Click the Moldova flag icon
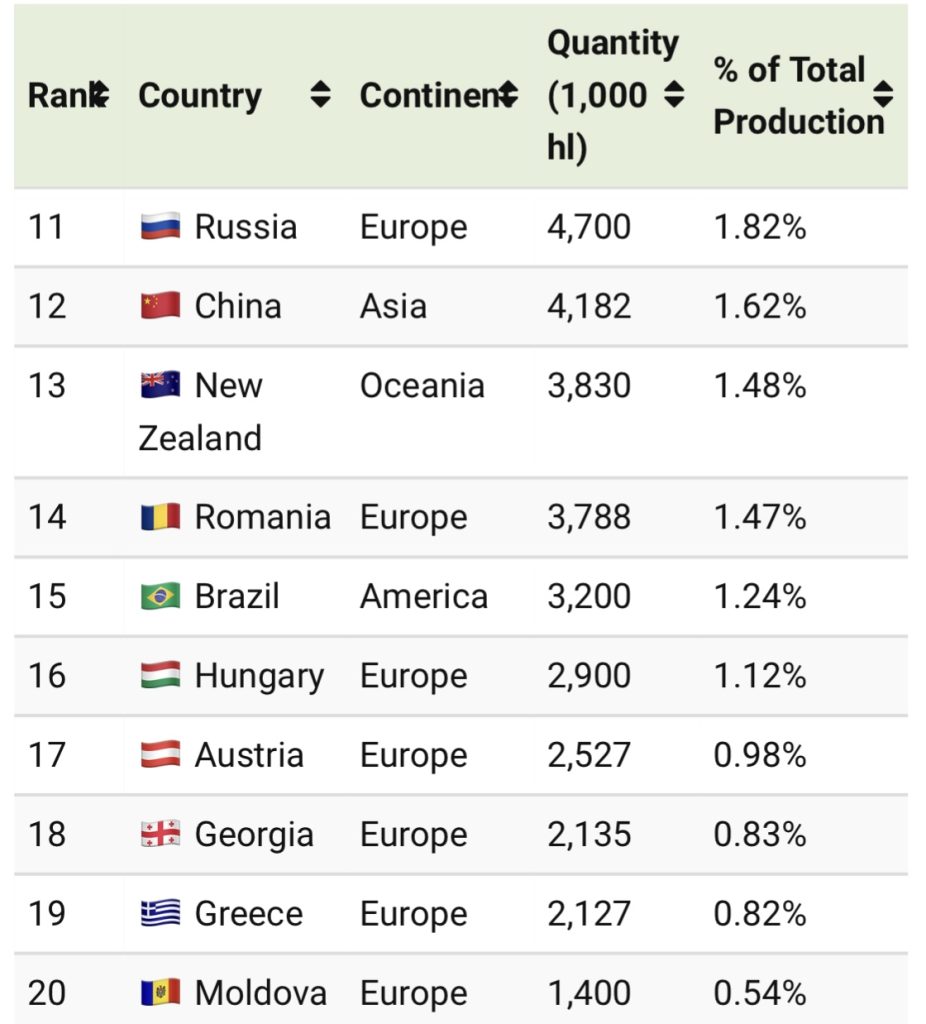Viewport: 926px width, 1024px height. point(157,992)
